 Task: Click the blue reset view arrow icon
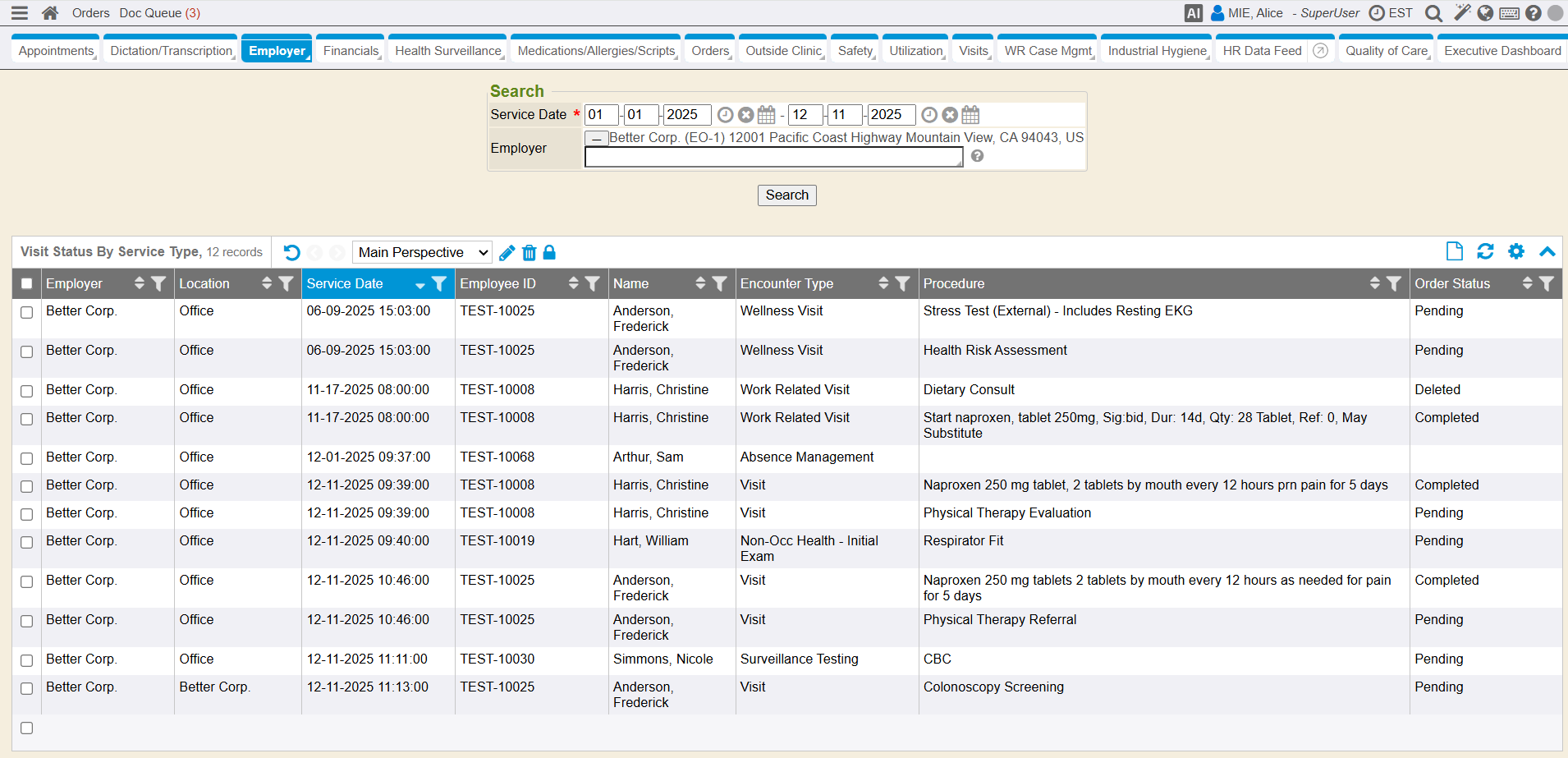291,252
